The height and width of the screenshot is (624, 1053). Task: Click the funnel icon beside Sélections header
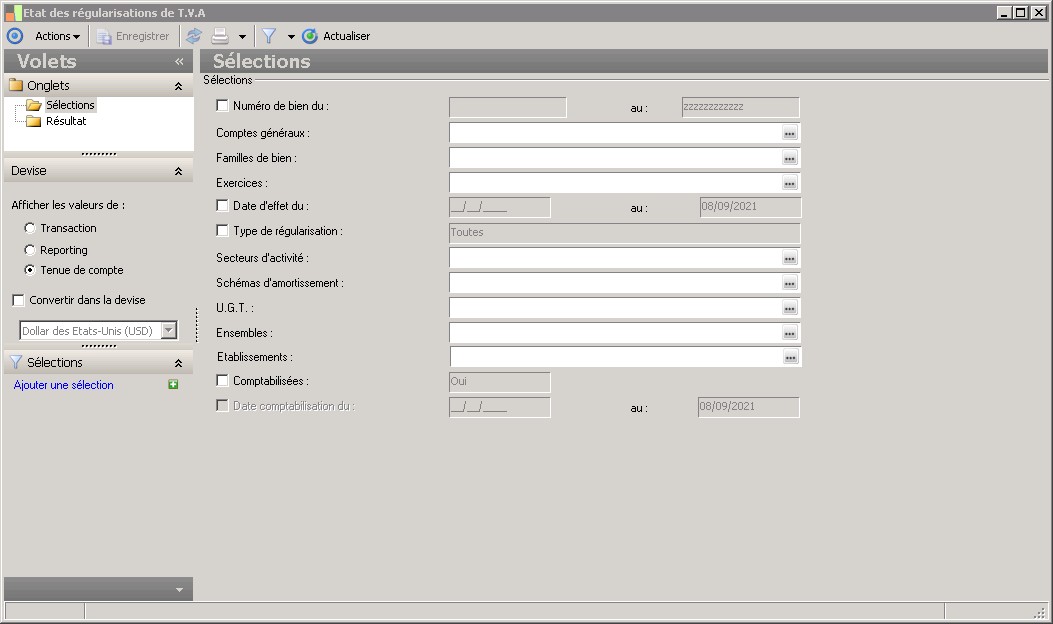pyautogui.click(x=16, y=363)
